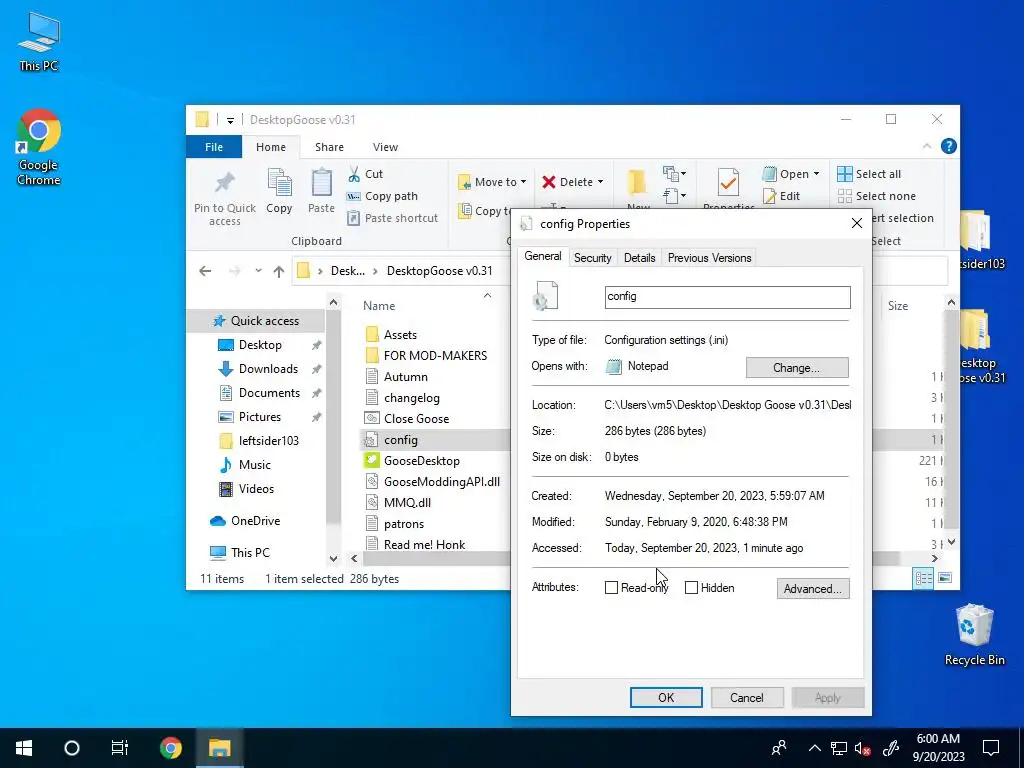Screen dimensions: 1024x768
Task: Click the Select none icon
Action: coord(844,196)
